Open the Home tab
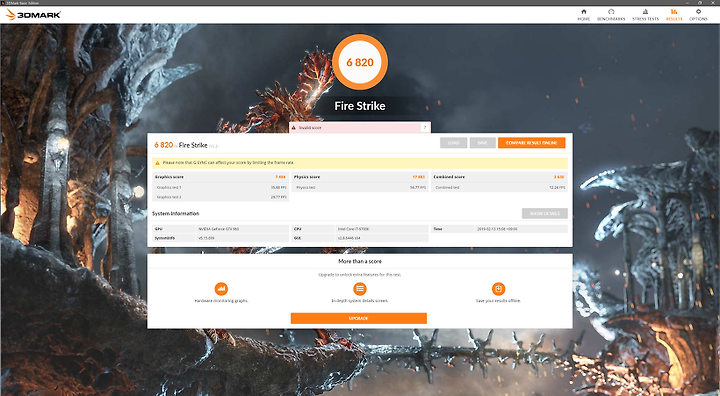This screenshot has height=396, width=720. pyautogui.click(x=584, y=15)
